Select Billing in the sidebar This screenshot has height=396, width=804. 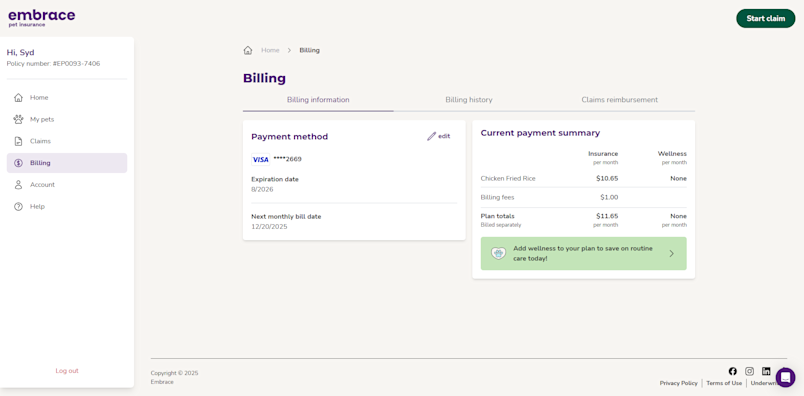pyautogui.click(x=67, y=163)
